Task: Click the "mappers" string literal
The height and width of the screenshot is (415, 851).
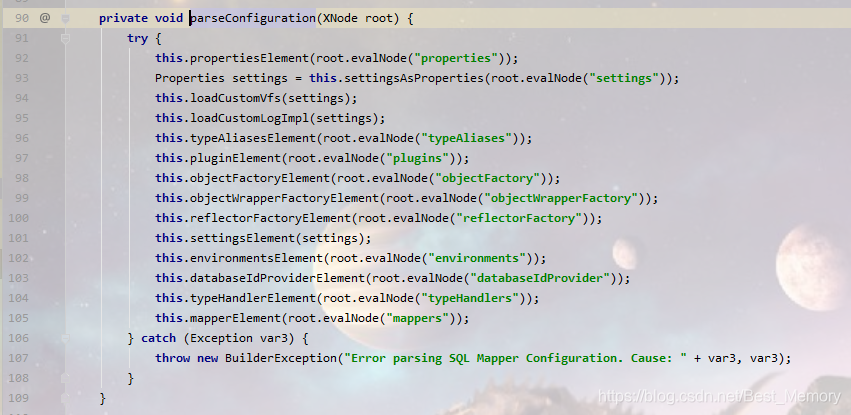Action: point(417,318)
